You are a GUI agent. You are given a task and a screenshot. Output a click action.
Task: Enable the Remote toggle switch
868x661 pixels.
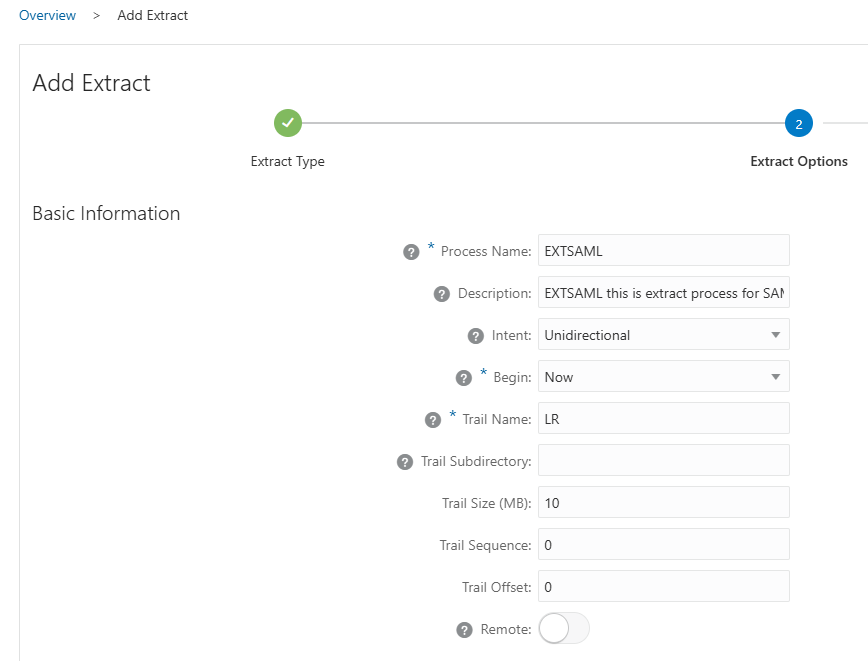click(564, 629)
